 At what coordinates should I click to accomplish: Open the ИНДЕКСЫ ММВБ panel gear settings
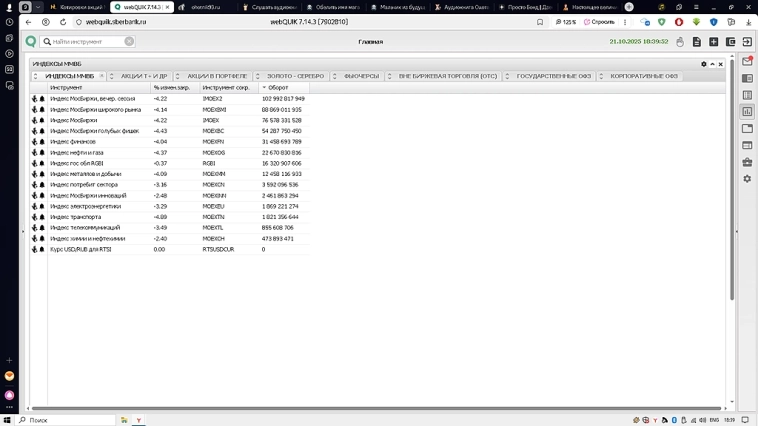(x=704, y=64)
